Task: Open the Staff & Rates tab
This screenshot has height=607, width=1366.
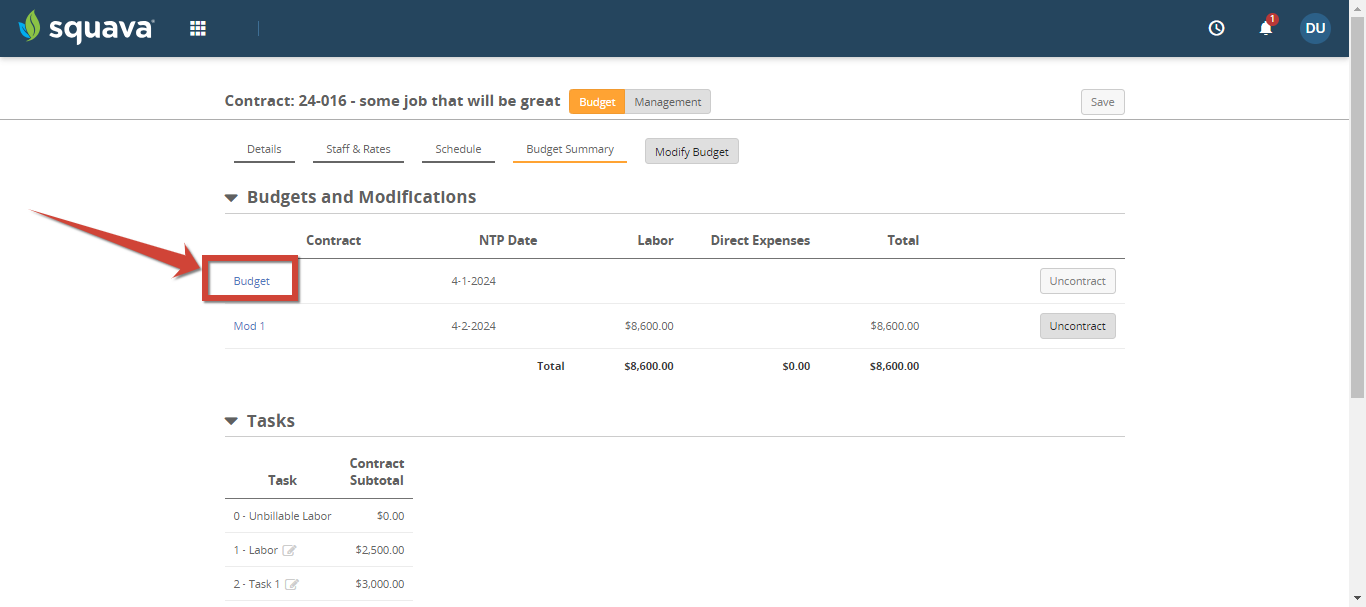Action: 358,150
